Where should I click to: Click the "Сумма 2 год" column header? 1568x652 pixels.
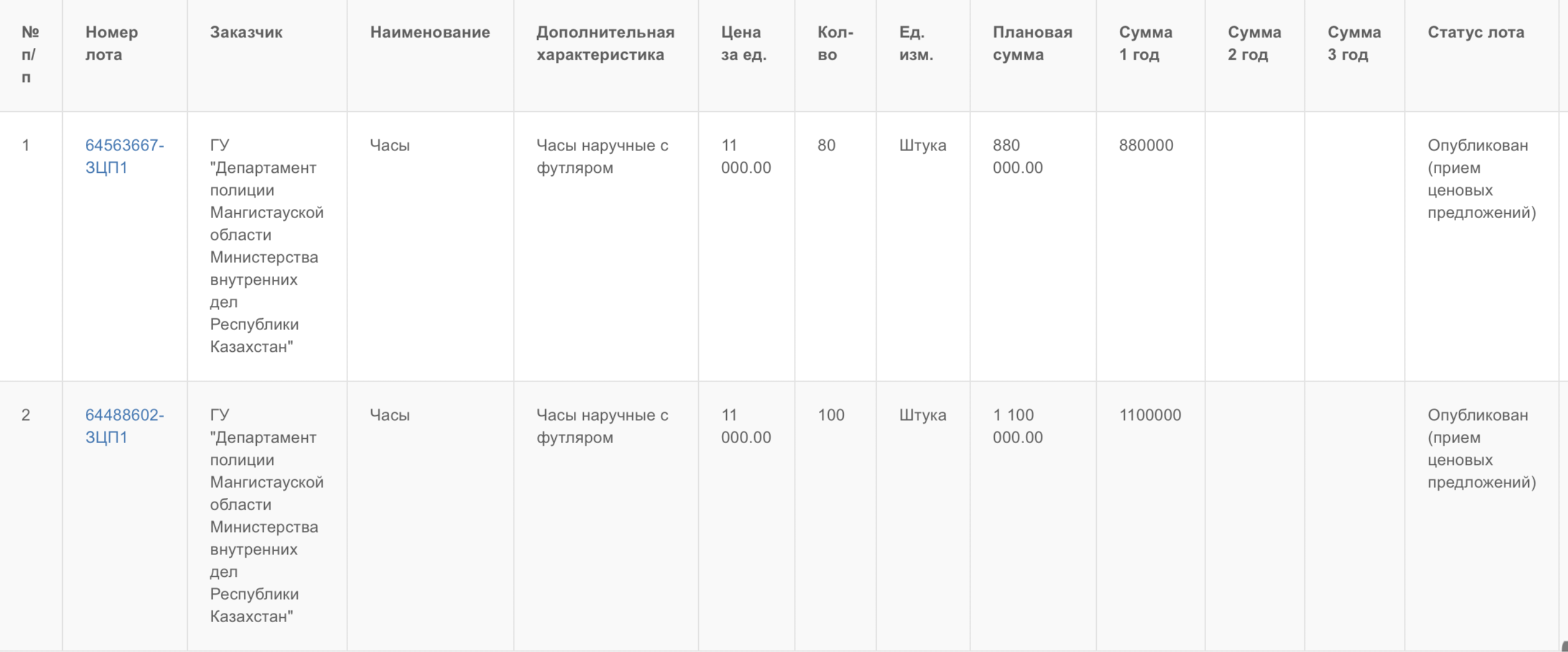tap(1254, 43)
